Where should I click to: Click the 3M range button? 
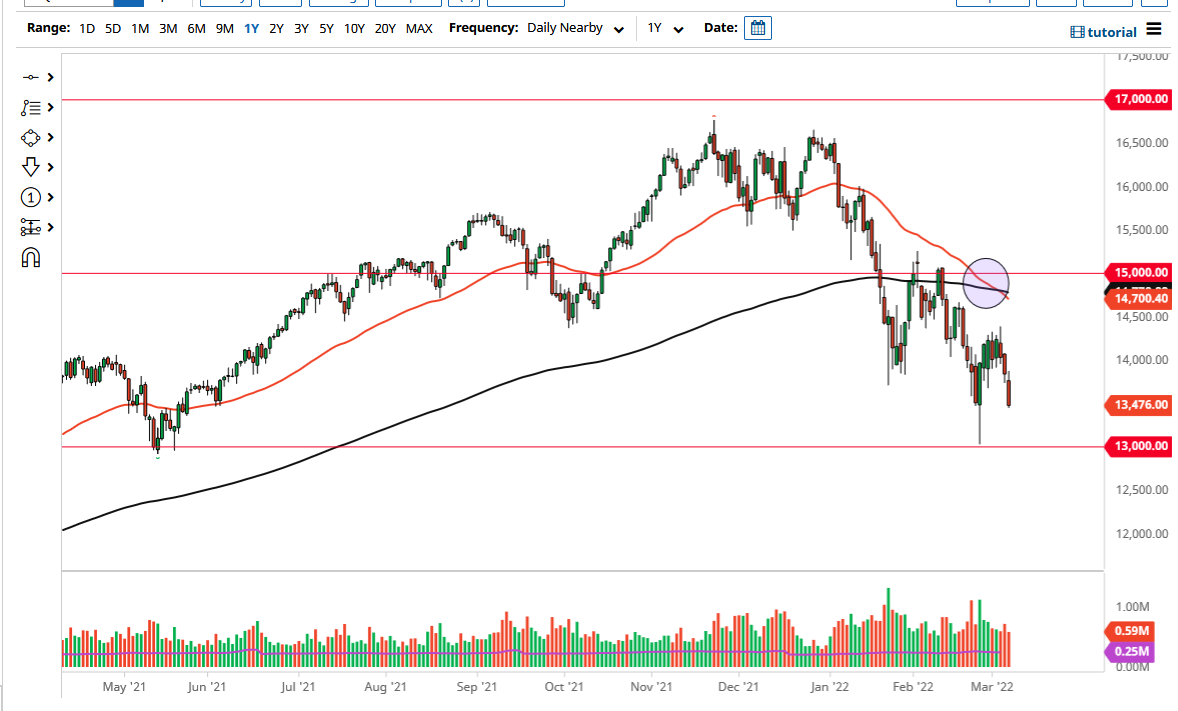[x=168, y=28]
